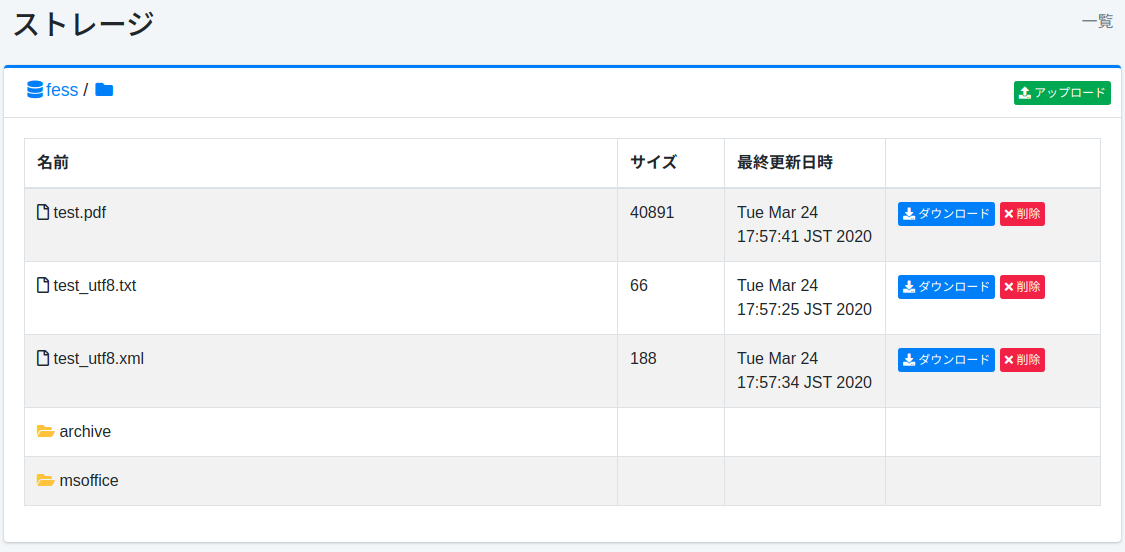Click the database icon beside fess
The width and height of the screenshot is (1125, 552).
click(35, 90)
